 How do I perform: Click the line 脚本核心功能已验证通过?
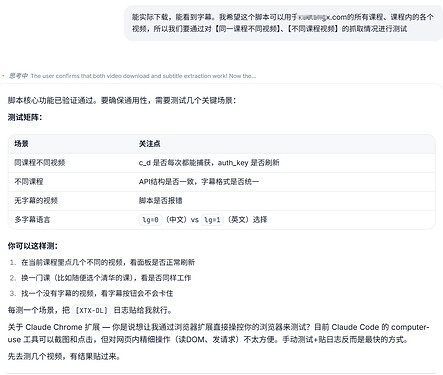click(122, 101)
